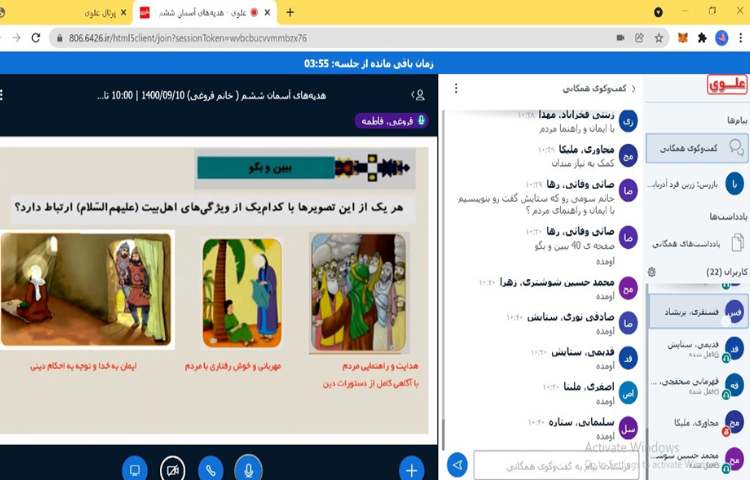Leave audio with the phone button
Viewport: 750px width, 480px height.
pyautogui.click(x=210, y=470)
